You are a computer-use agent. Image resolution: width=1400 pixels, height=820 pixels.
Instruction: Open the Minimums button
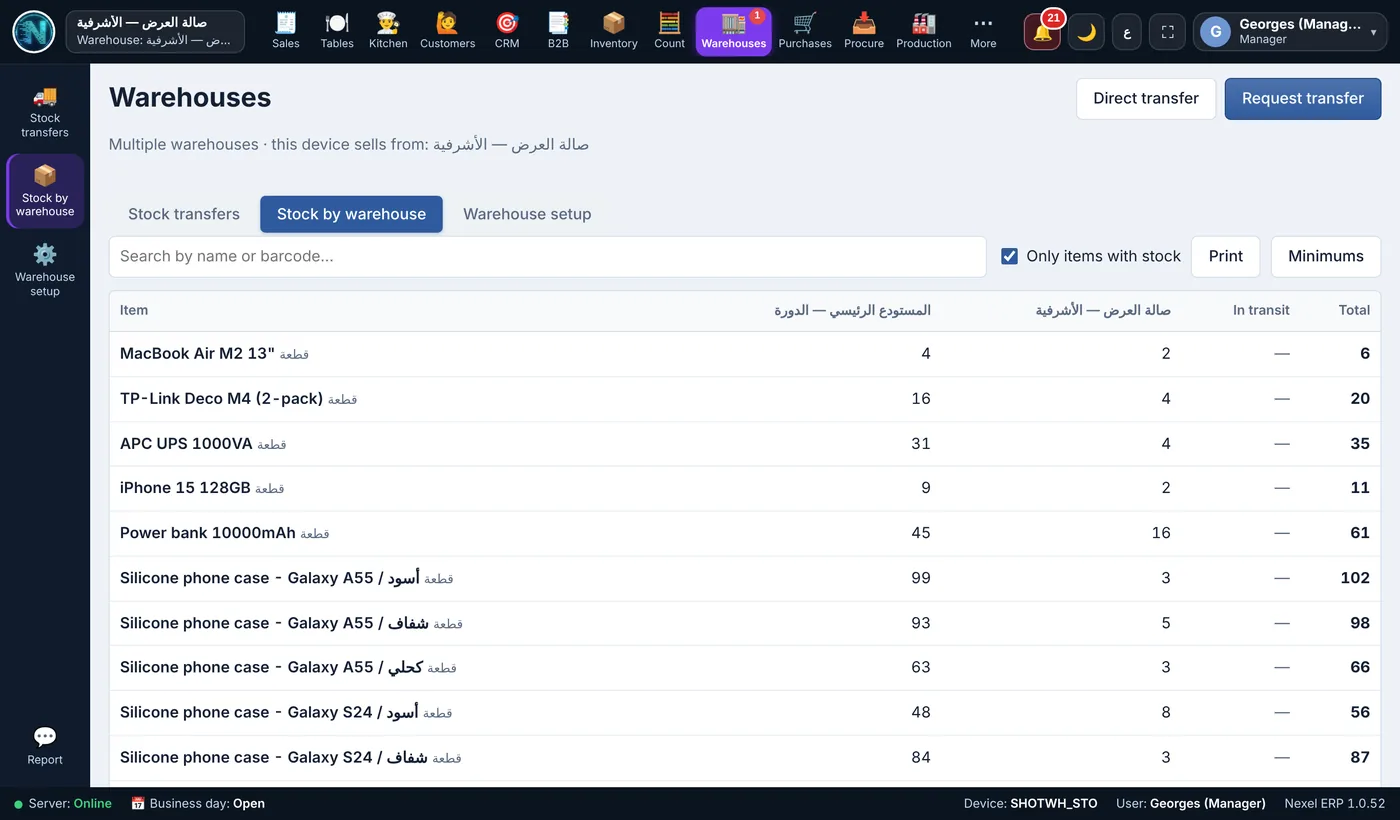click(x=1326, y=256)
